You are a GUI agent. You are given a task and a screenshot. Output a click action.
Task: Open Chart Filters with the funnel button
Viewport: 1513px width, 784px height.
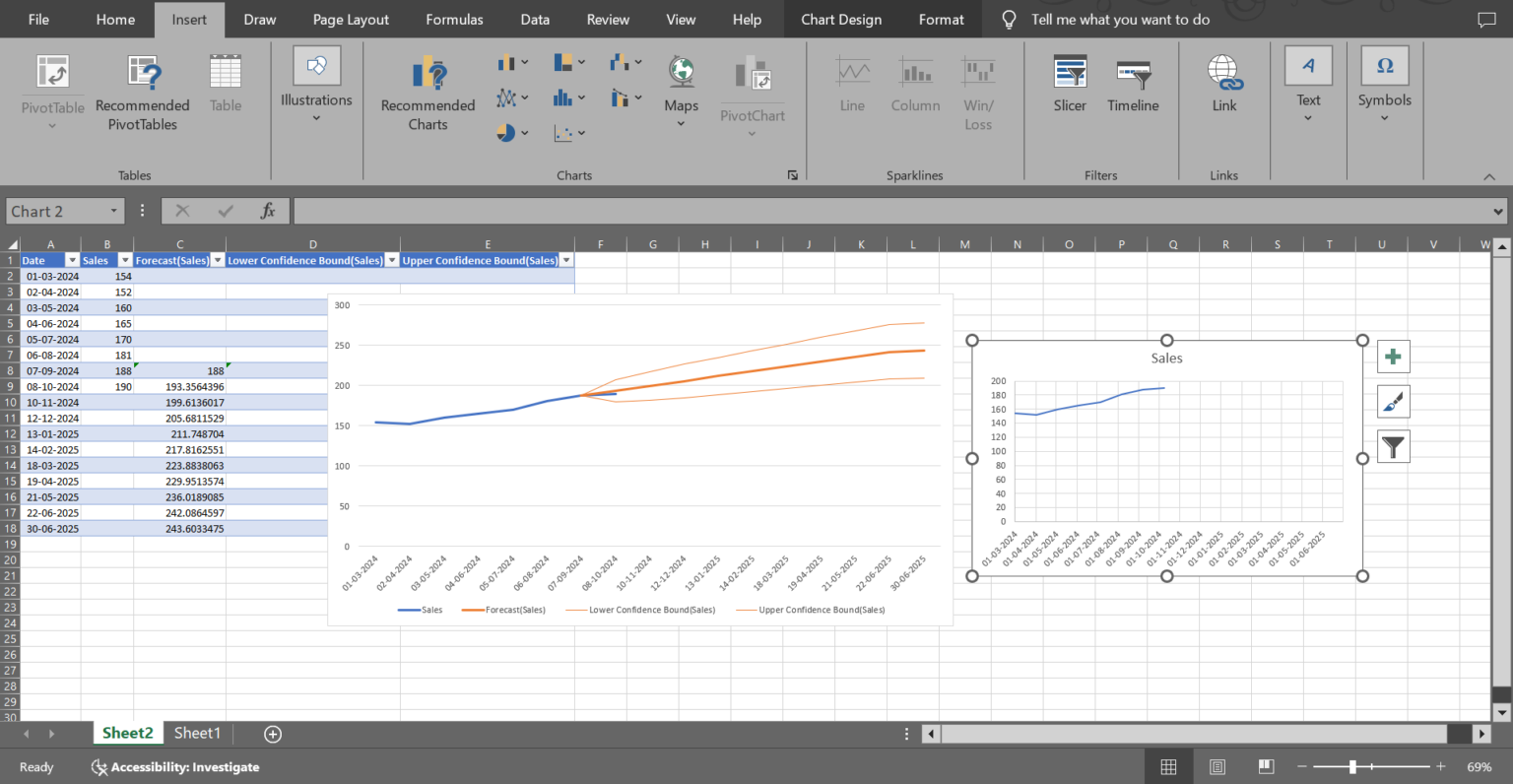click(1393, 446)
